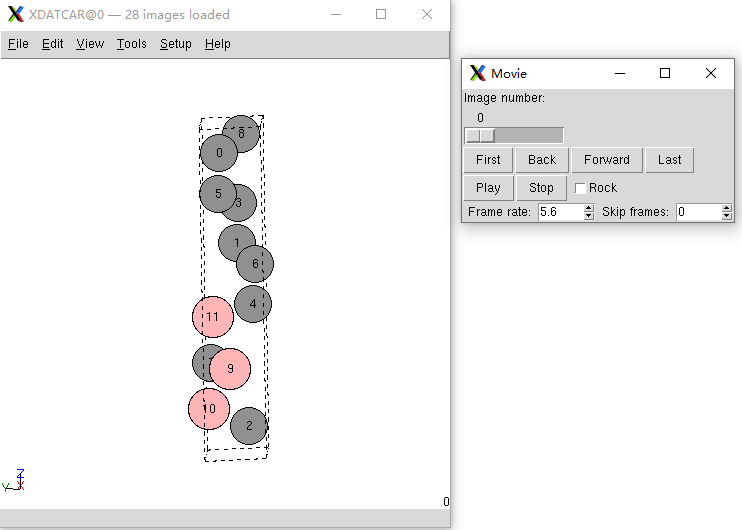Screen dimensions: 742x530
Task: Click the Frame rate label
Action: 499,212
